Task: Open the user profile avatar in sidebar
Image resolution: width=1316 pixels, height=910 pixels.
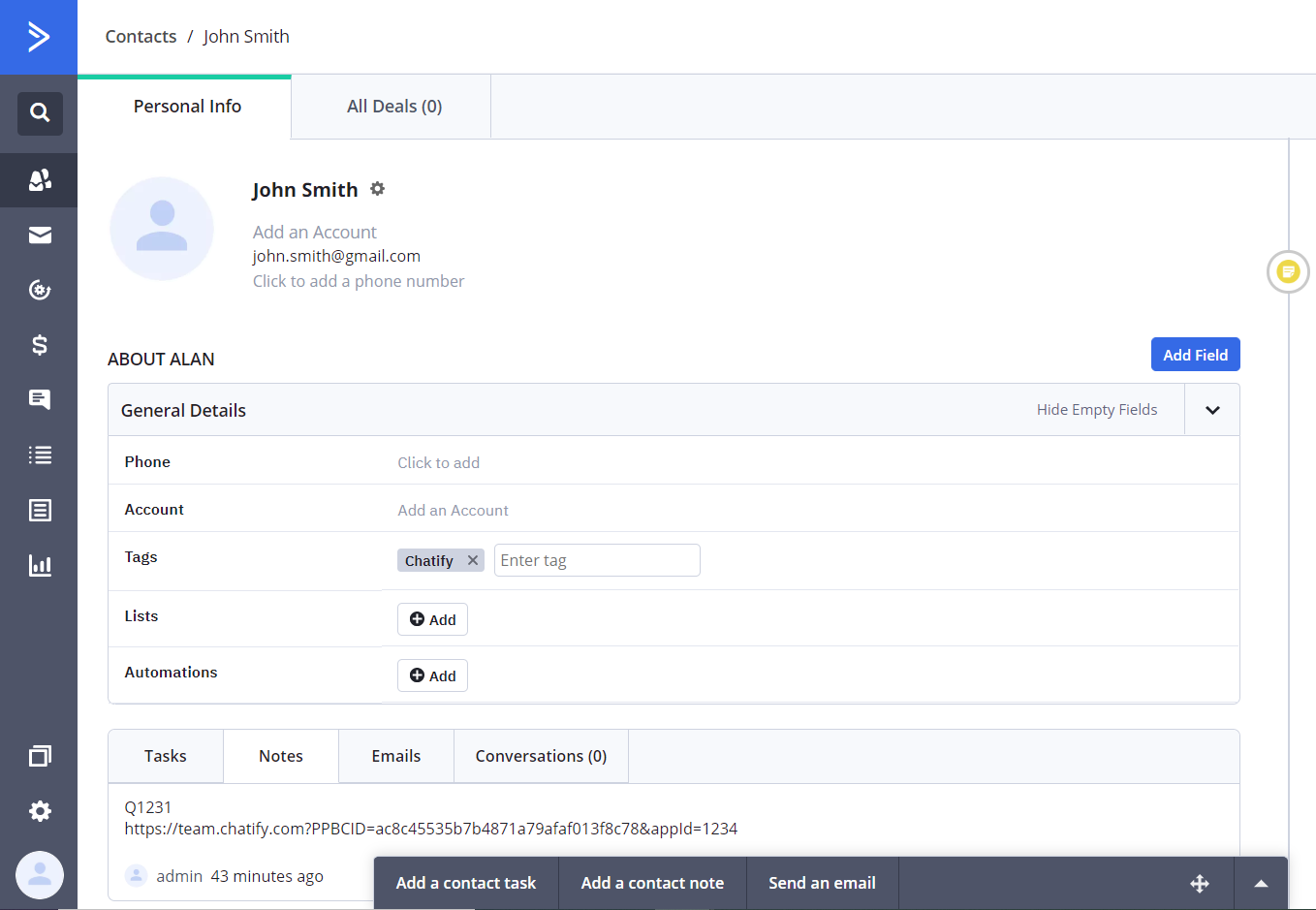Action: point(40,875)
